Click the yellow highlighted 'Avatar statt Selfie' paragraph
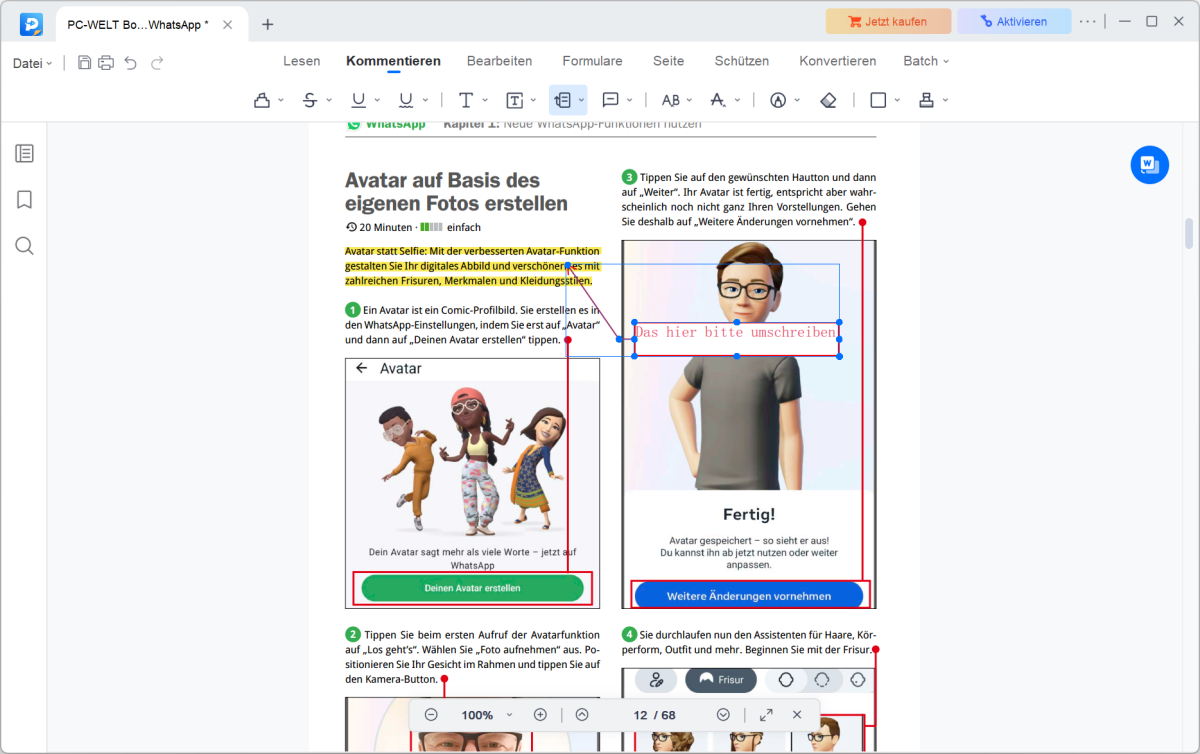This screenshot has height=754, width=1200. (472, 266)
